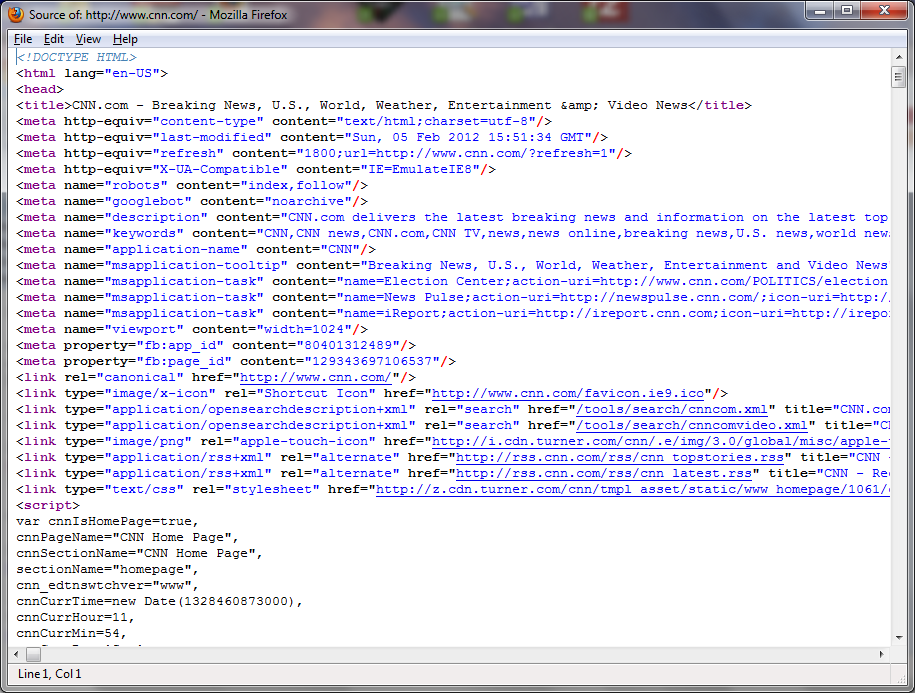Open the Edit menu

coord(53,39)
